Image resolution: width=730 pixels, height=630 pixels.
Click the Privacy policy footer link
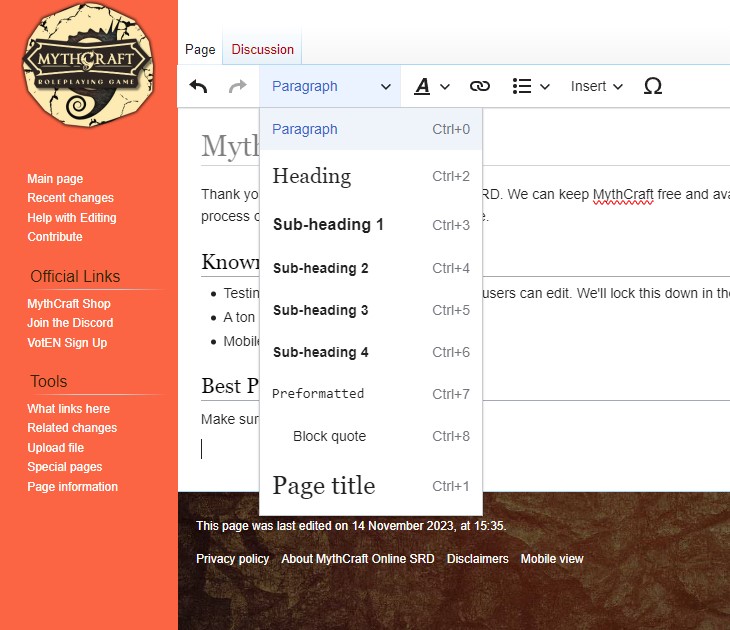click(x=232, y=559)
